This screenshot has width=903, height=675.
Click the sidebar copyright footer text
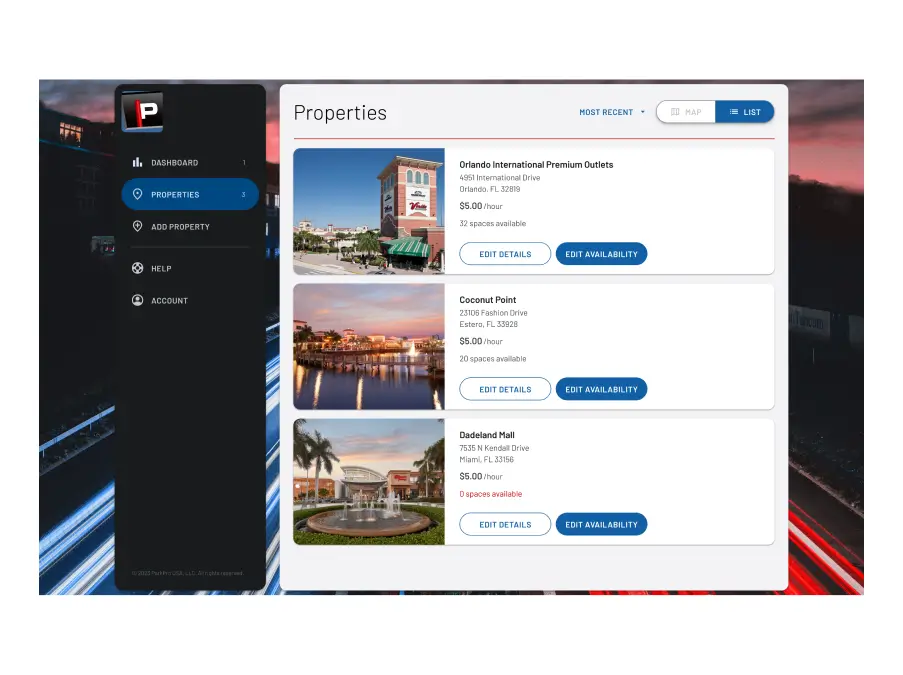[188, 573]
